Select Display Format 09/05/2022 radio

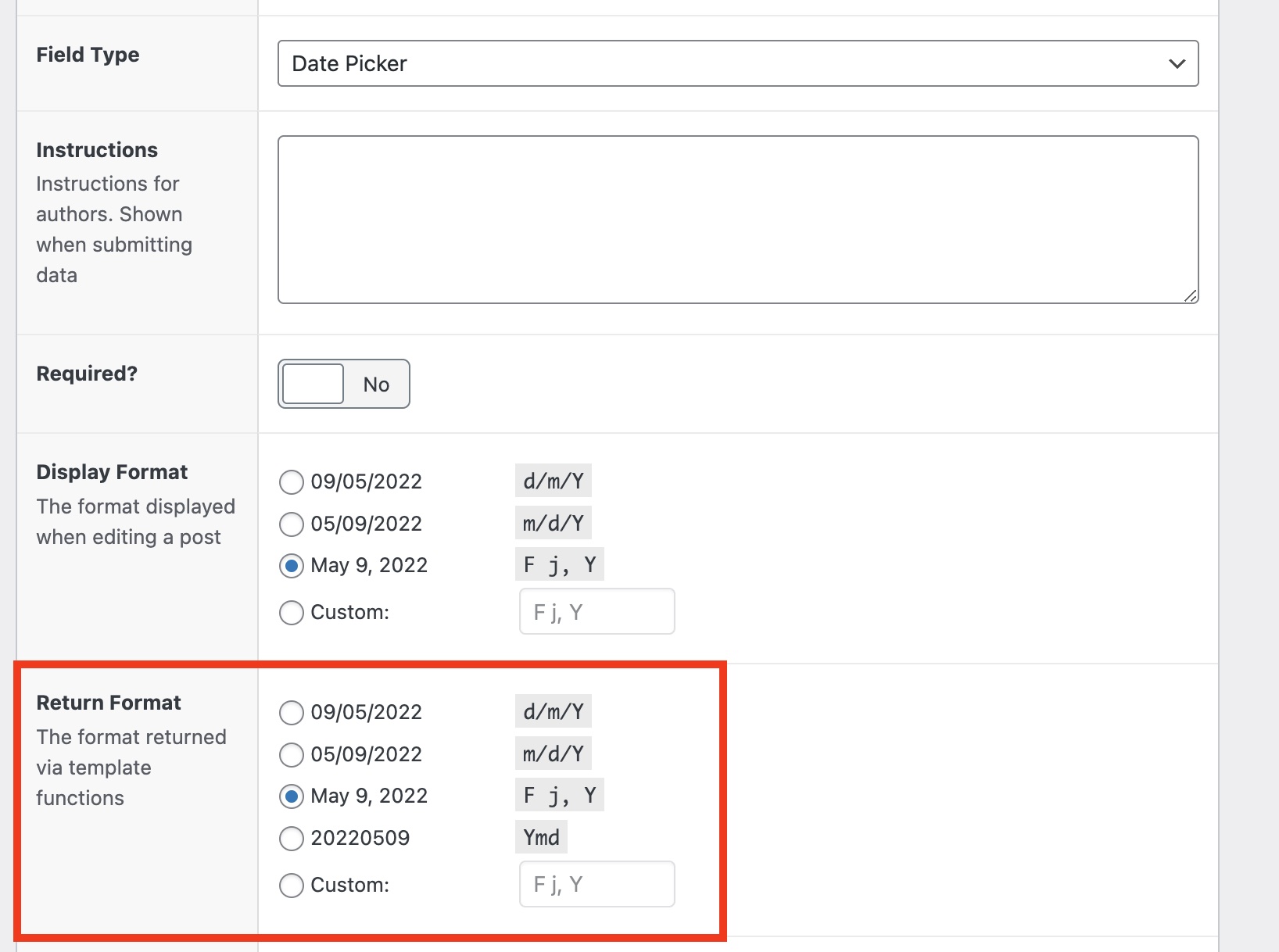point(292,481)
